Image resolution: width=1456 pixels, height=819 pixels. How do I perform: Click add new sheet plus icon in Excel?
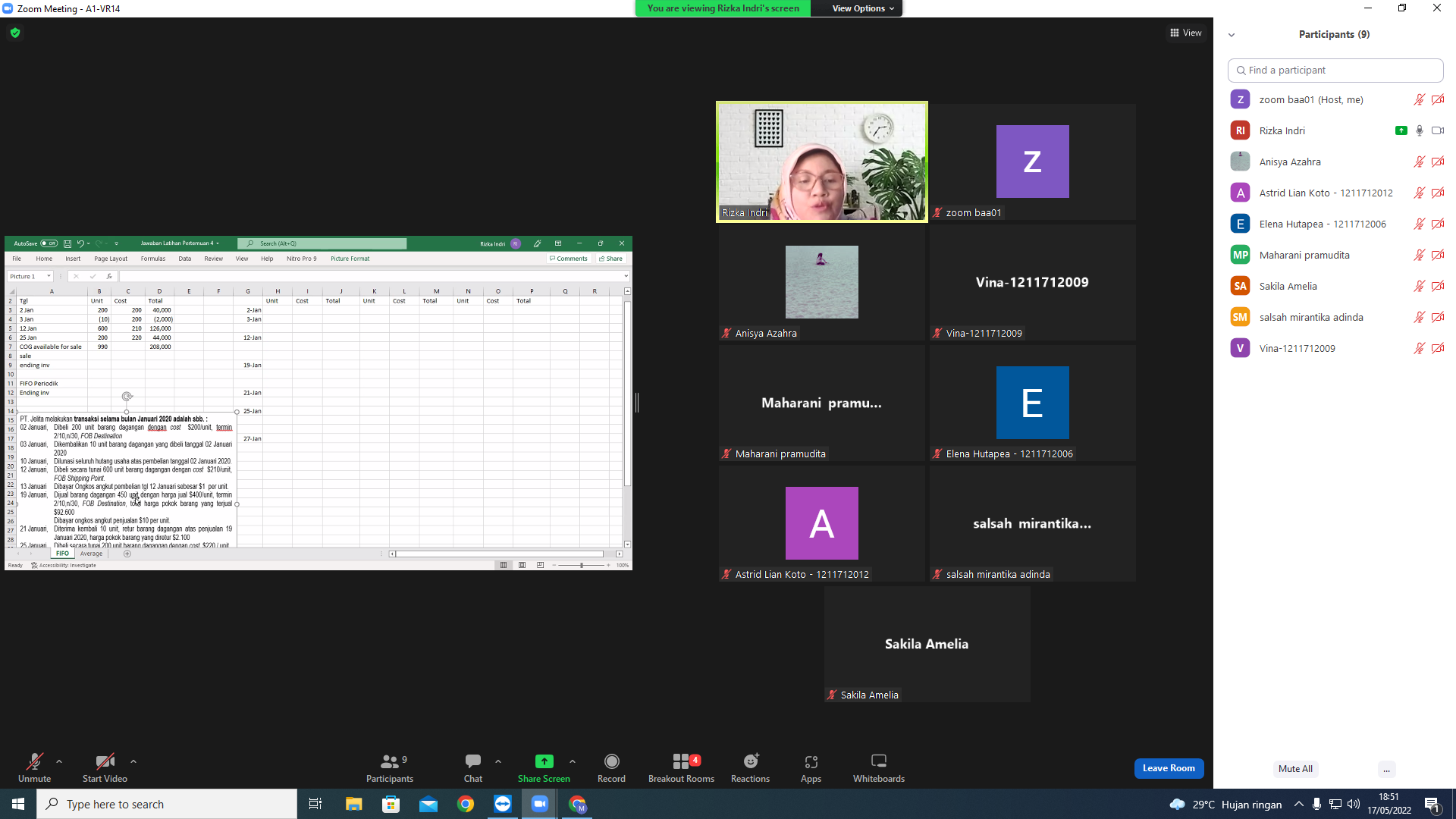click(127, 554)
